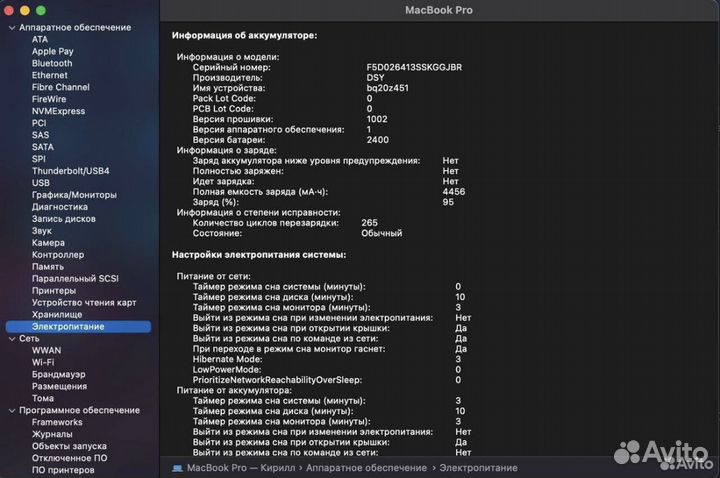720x478 pixels.
Task: Click PrioritizeNetworkReachabilityOverSleep label
Action: (277, 380)
